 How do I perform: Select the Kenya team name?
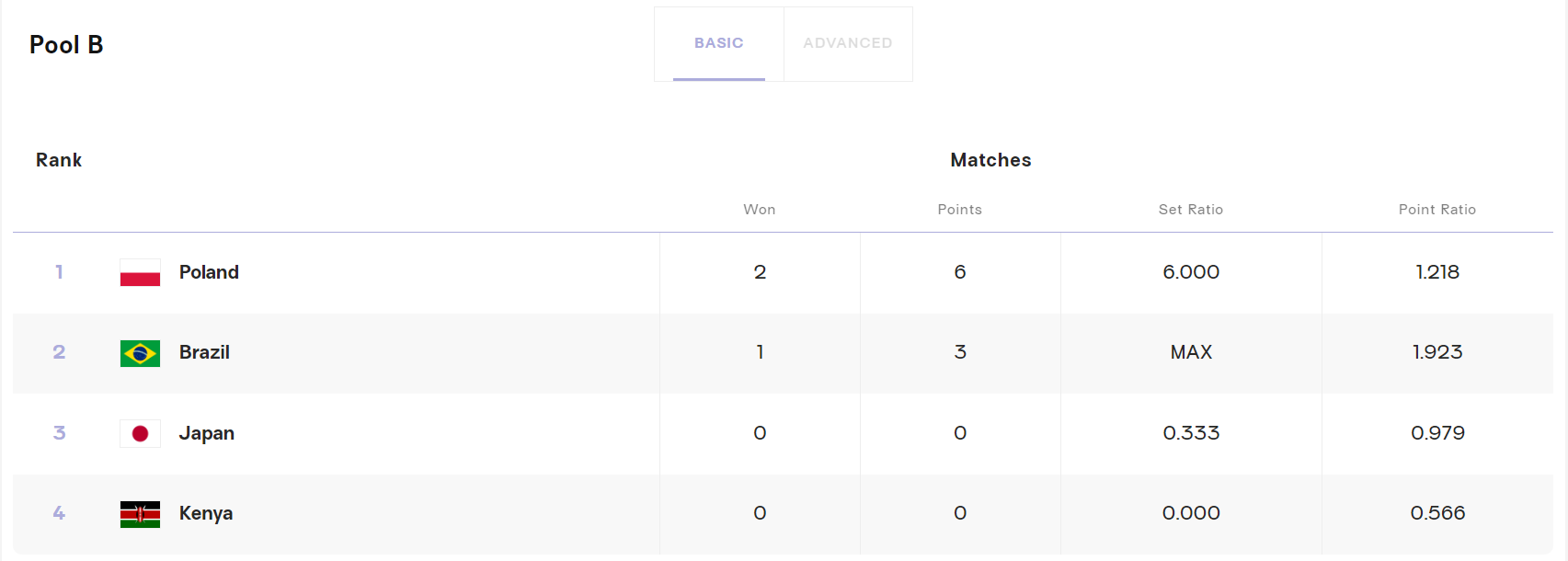pyautogui.click(x=205, y=513)
